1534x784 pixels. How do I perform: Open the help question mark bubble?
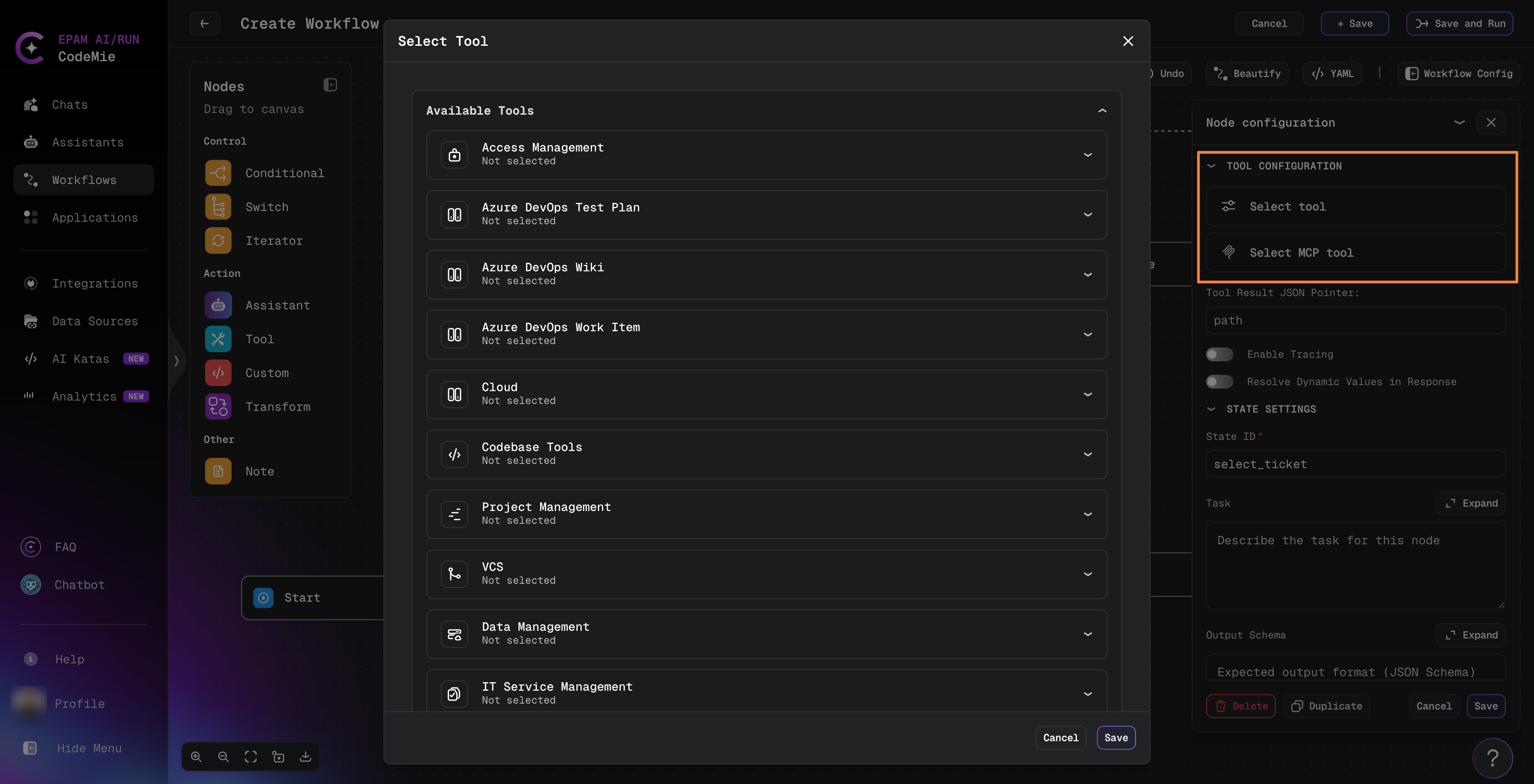[1493, 757]
